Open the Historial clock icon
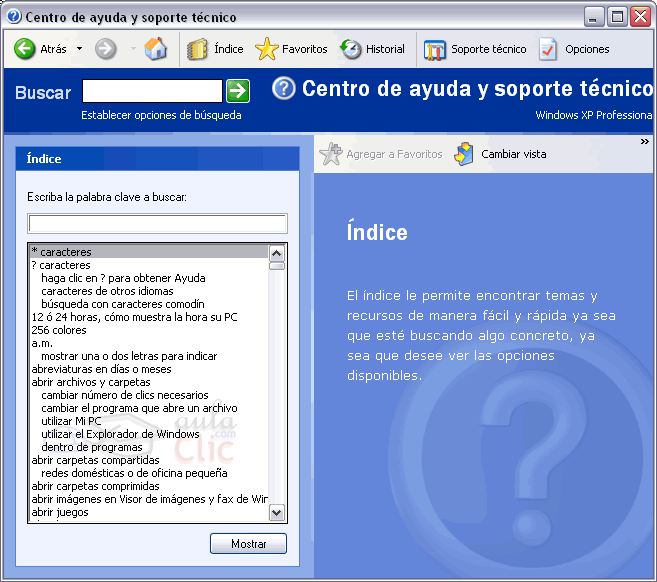The width and height of the screenshot is (657, 582). (x=351, y=49)
